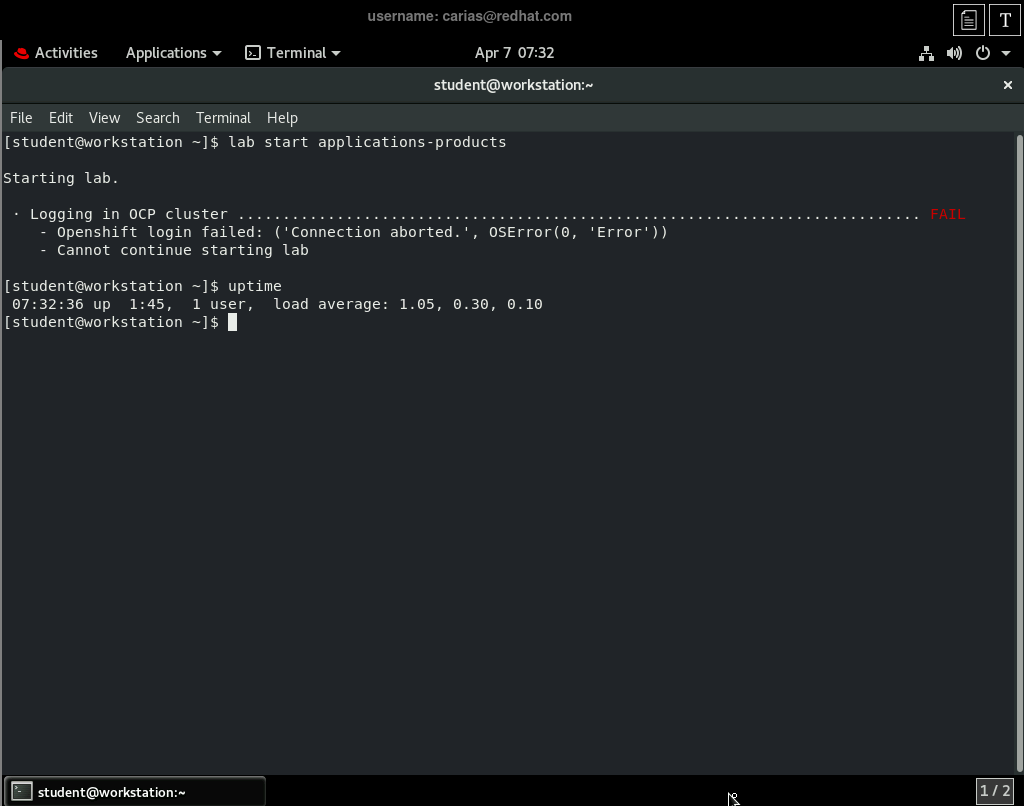Open the Edit menu

click(x=61, y=118)
